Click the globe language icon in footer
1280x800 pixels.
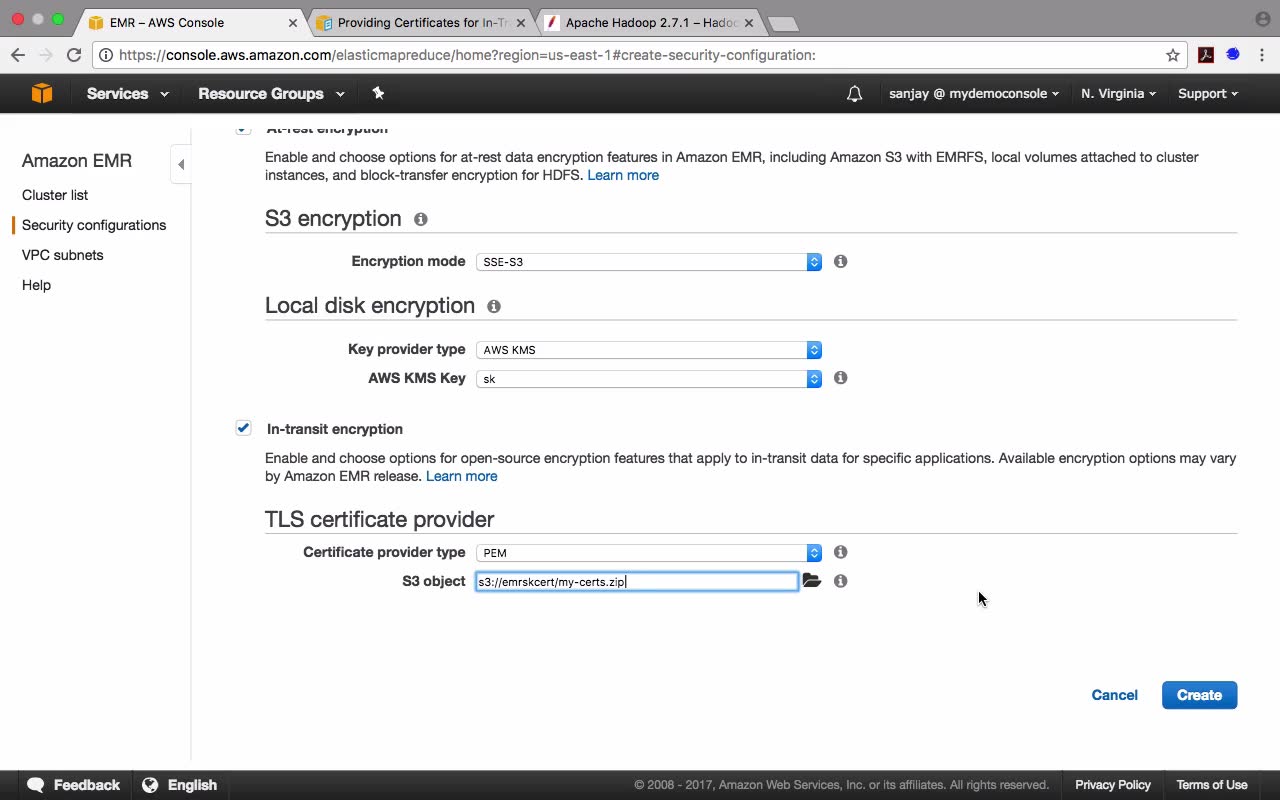(150, 785)
